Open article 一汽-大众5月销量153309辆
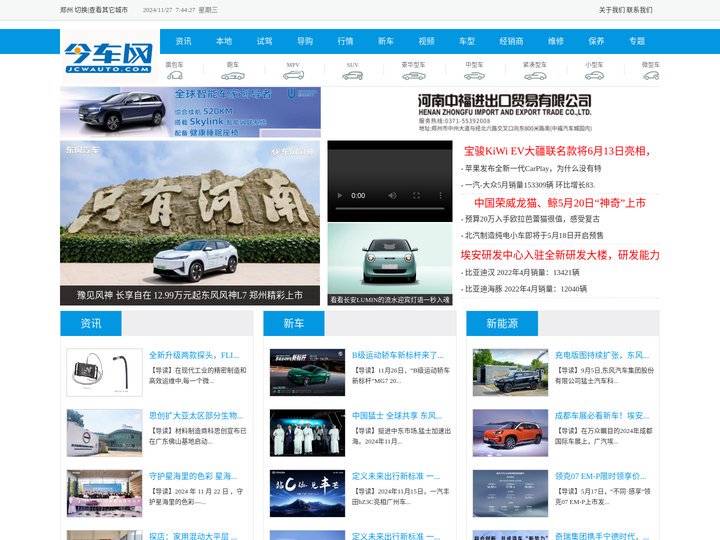The image size is (720, 540). click(530, 185)
